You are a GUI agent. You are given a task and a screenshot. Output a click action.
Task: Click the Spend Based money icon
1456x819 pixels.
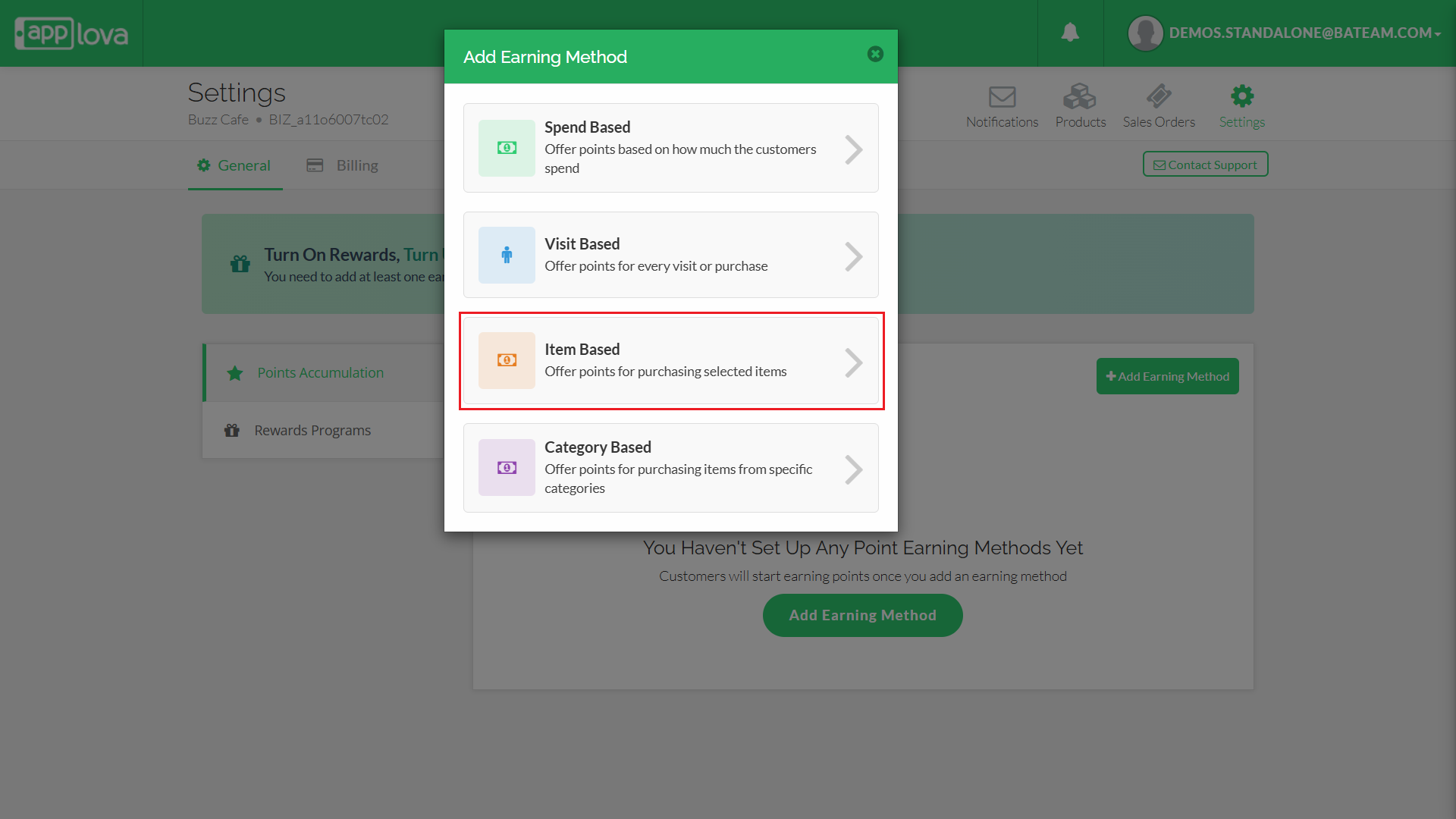(x=507, y=148)
